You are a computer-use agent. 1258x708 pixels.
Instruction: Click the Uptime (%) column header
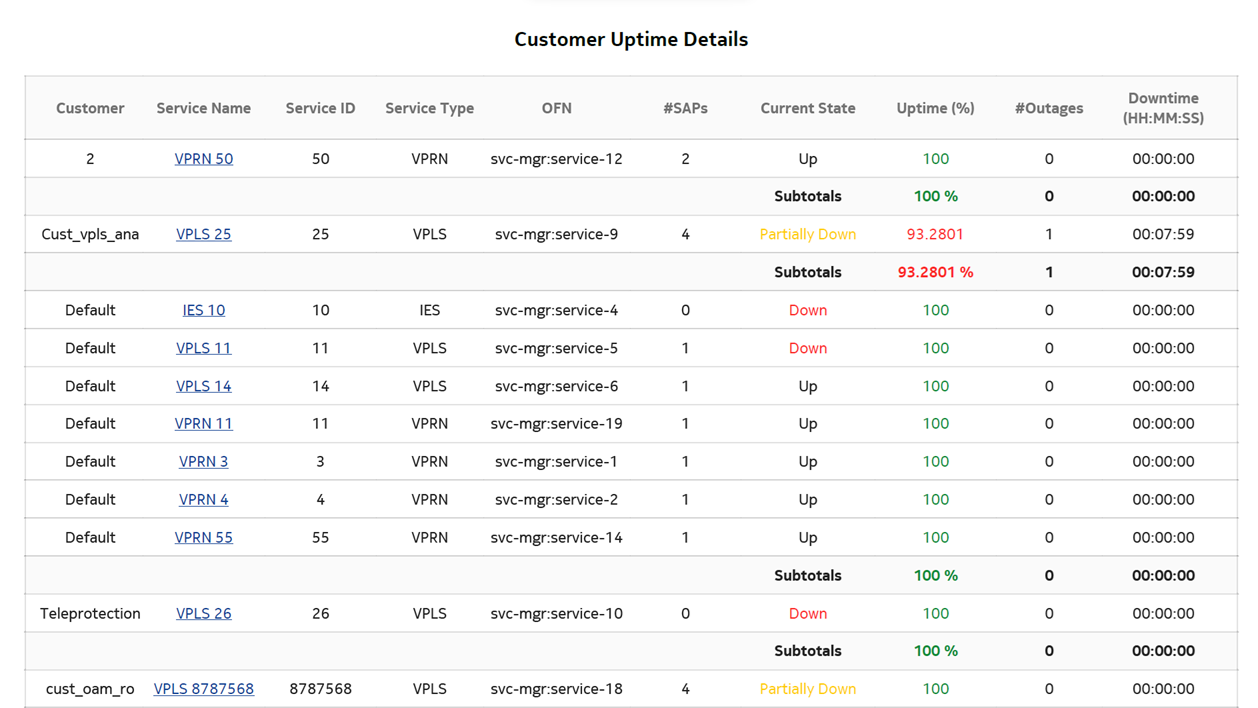[x=935, y=108]
